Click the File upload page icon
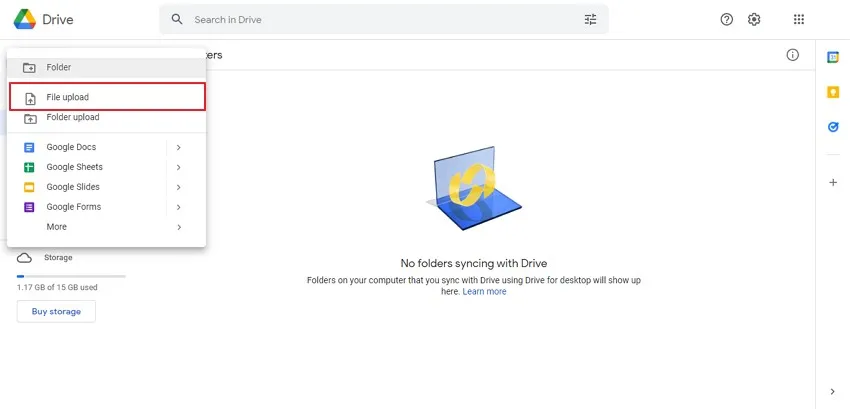This screenshot has height=409, width=850. 30,99
